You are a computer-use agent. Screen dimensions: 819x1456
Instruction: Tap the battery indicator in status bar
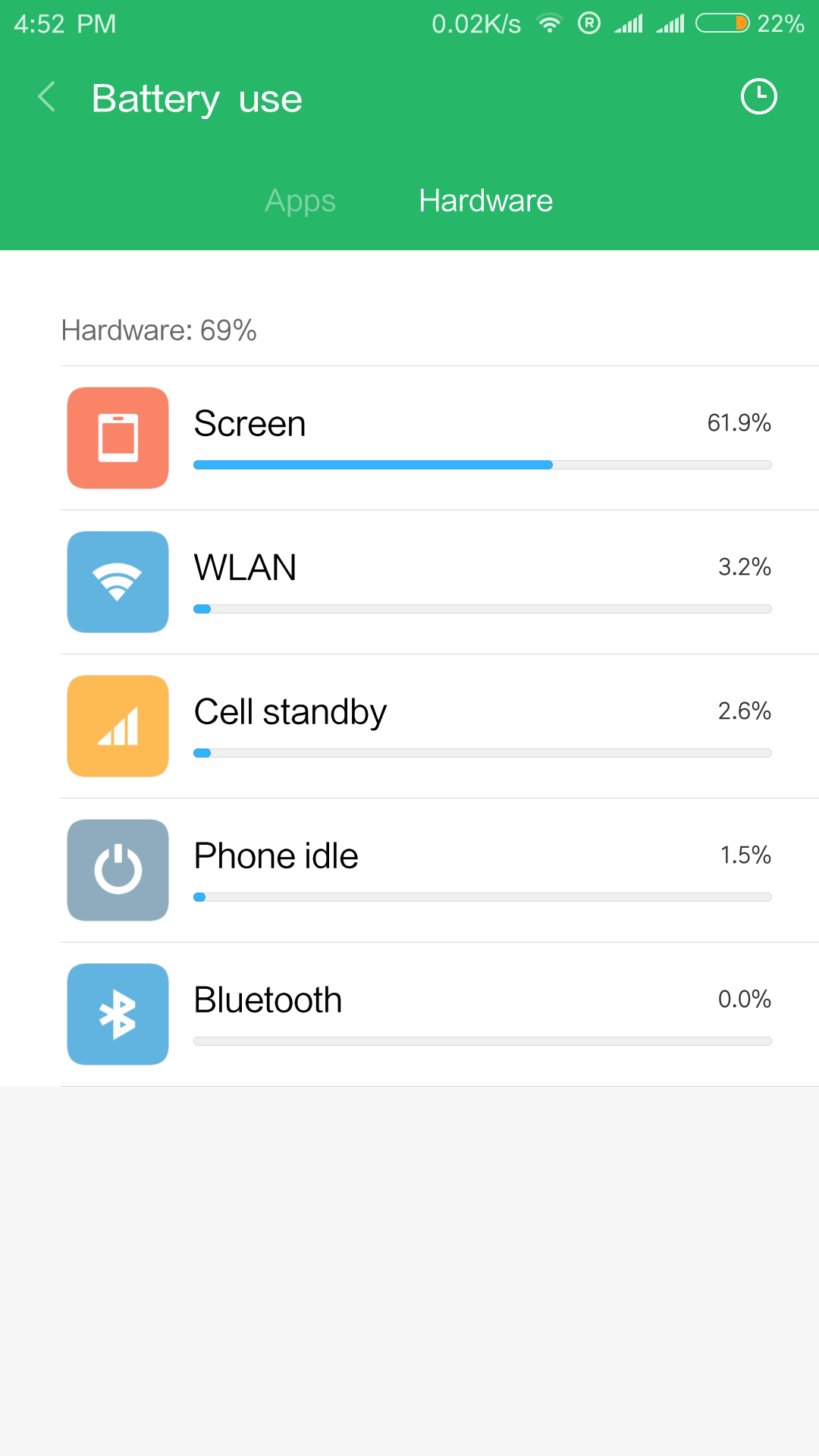click(x=722, y=24)
